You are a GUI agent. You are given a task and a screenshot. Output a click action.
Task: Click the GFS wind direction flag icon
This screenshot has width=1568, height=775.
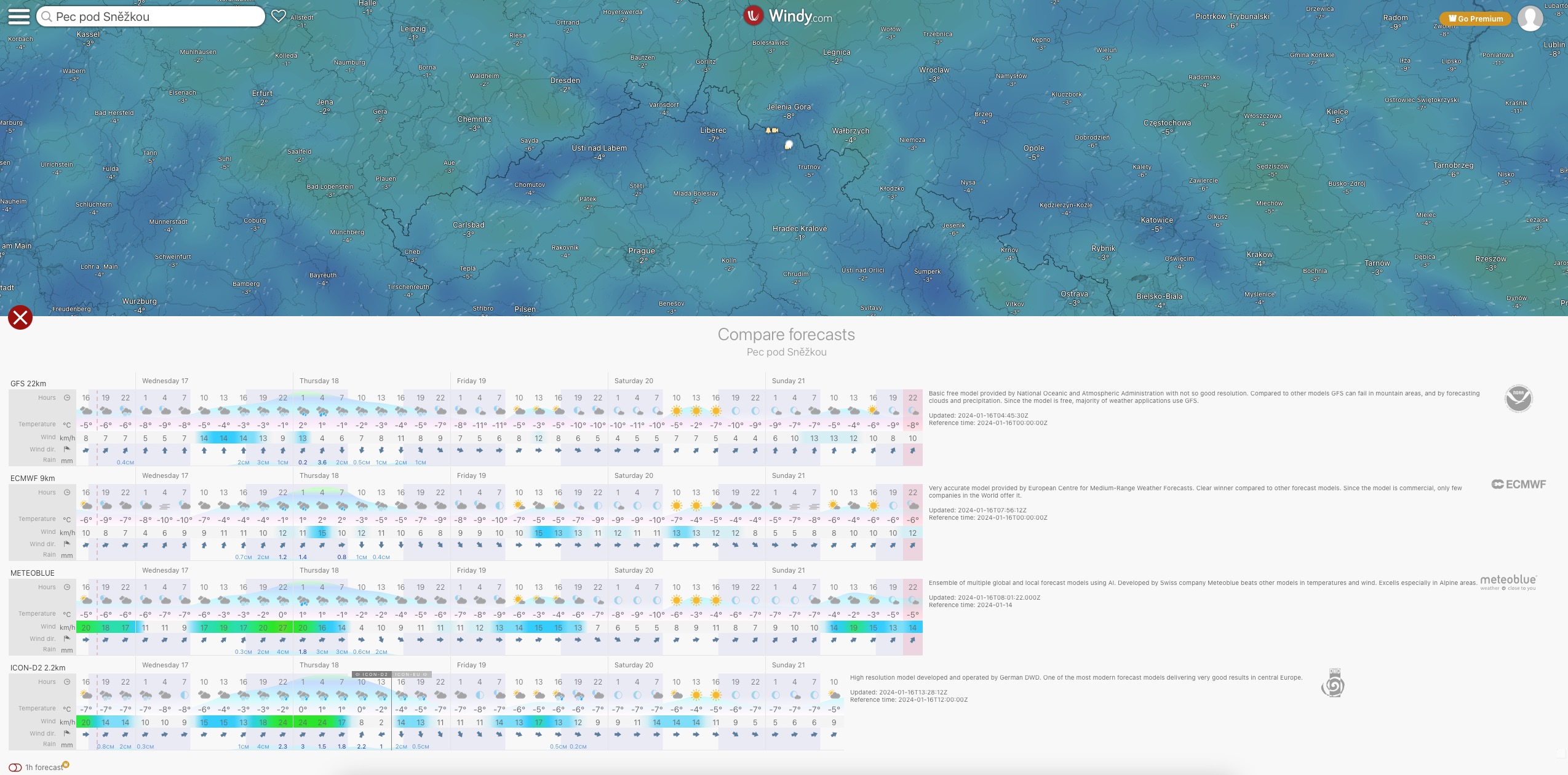(67, 449)
